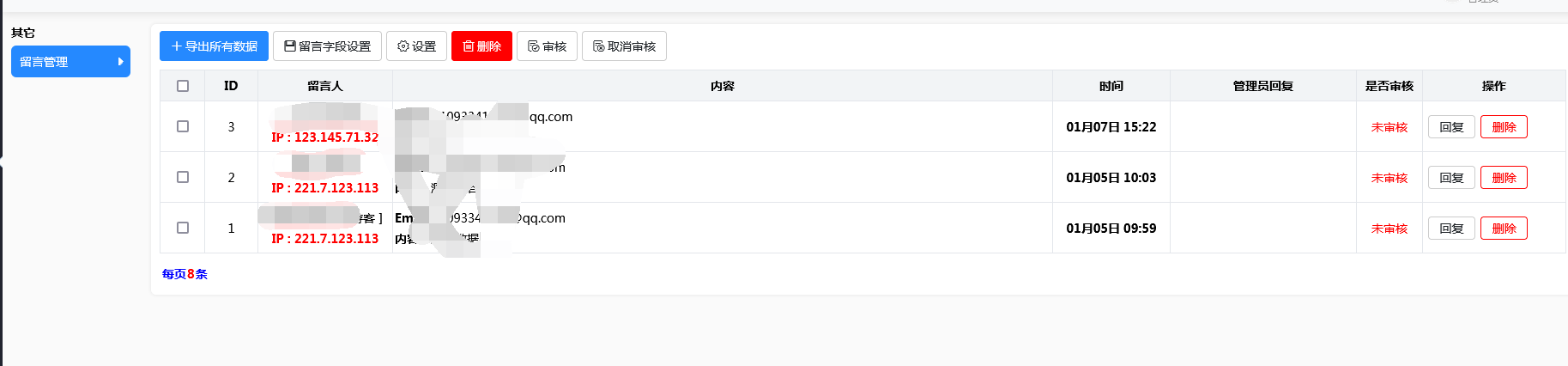Screen dimensions: 1568x366
Task: Delete the message from 01月07日 15:22
Action: [1504, 127]
